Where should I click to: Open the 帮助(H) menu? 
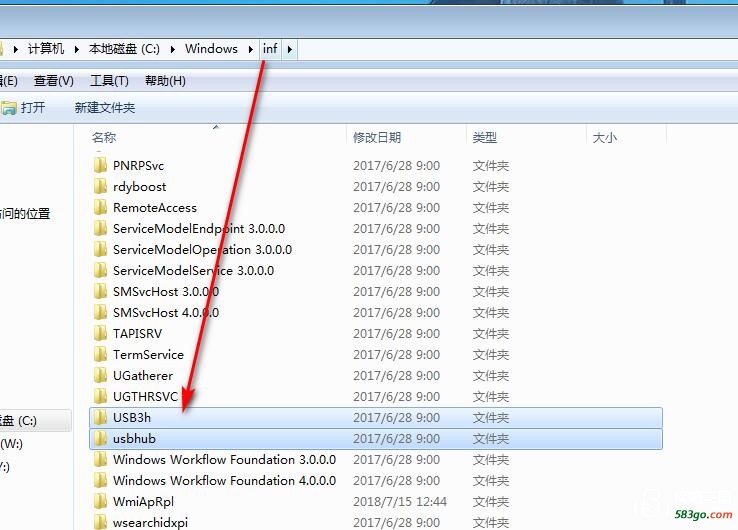pos(165,81)
